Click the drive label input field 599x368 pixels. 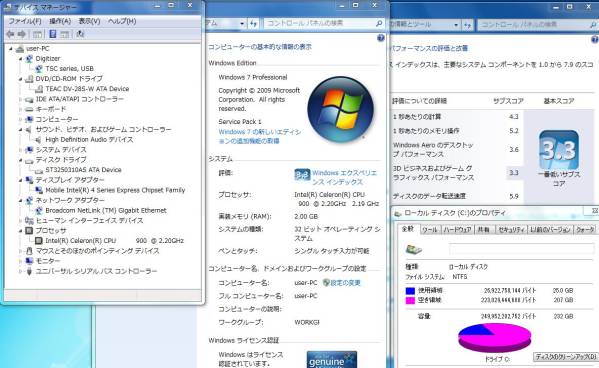[522, 249]
